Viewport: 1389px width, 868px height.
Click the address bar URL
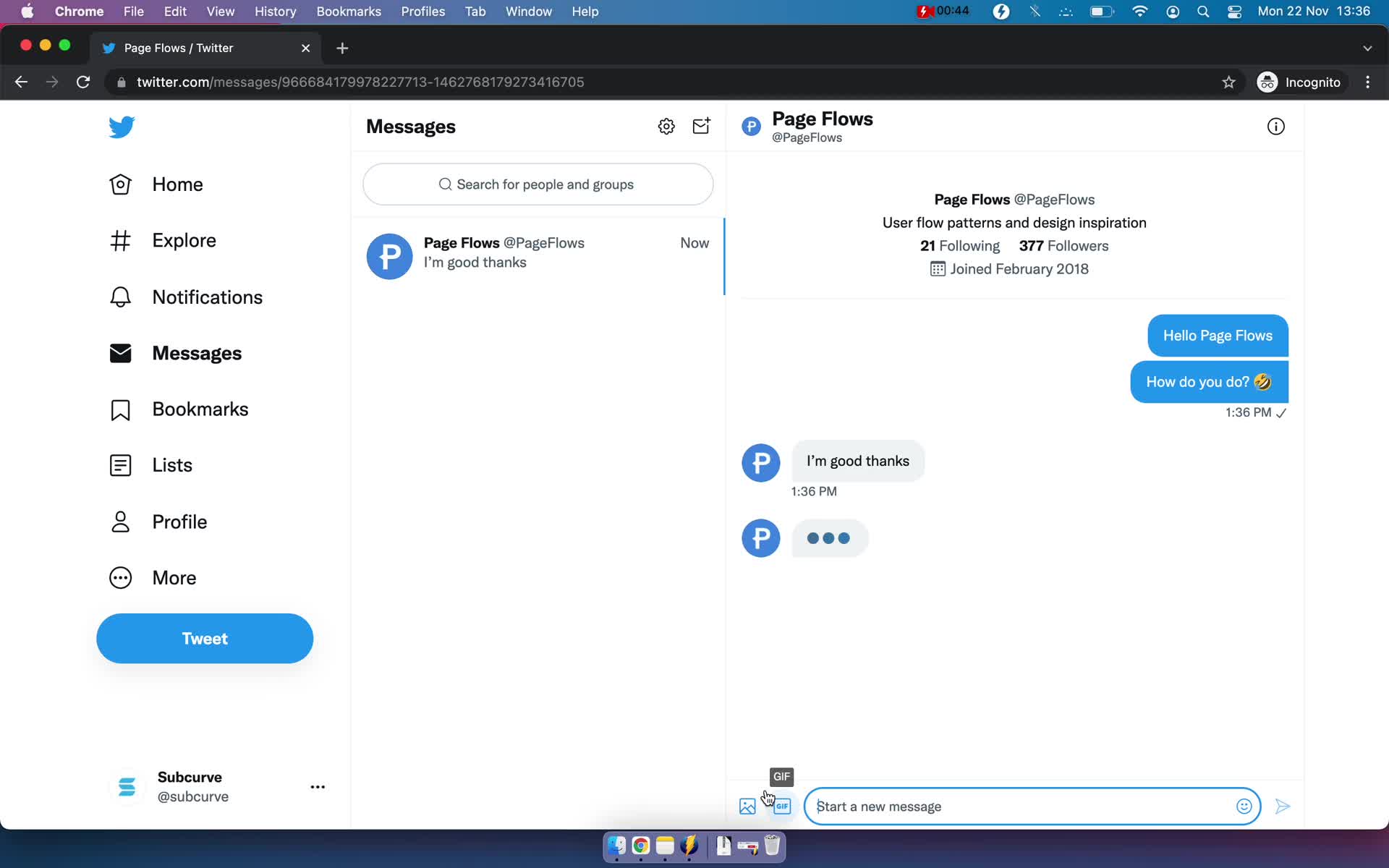pyautogui.click(x=360, y=82)
